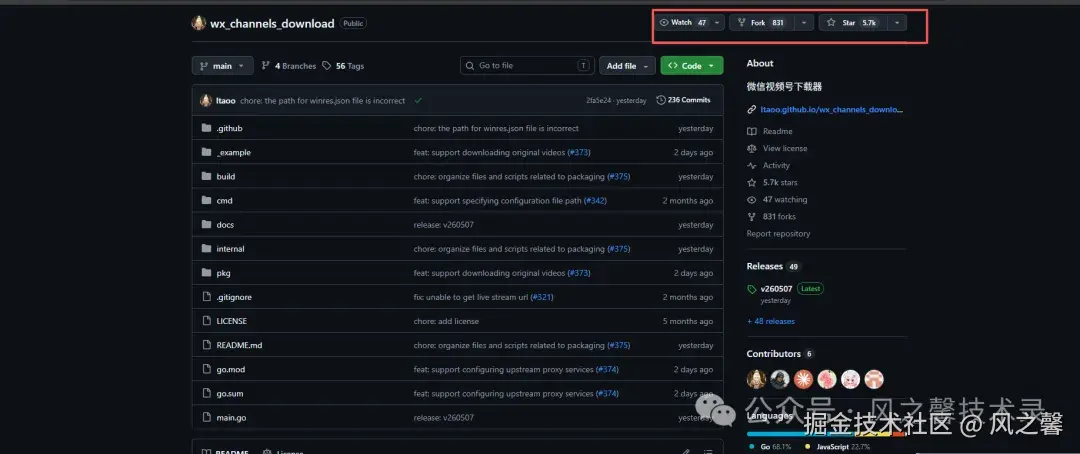The height and width of the screenshot is (454, 1080).
Task: Open the Contributors 6 heading
Action: tap(780, 353)
